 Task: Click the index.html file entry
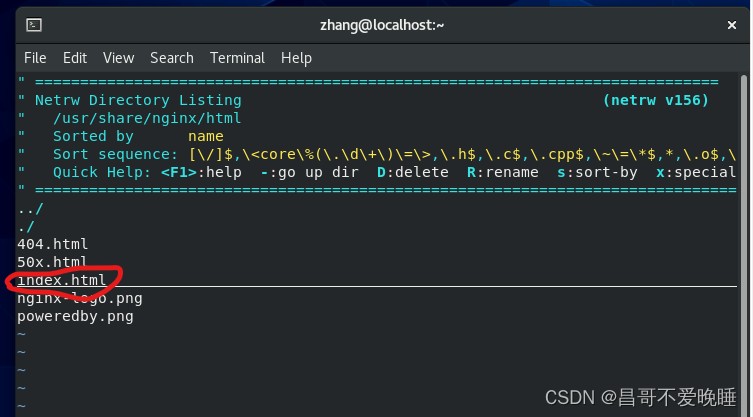(x=62, y=280)
